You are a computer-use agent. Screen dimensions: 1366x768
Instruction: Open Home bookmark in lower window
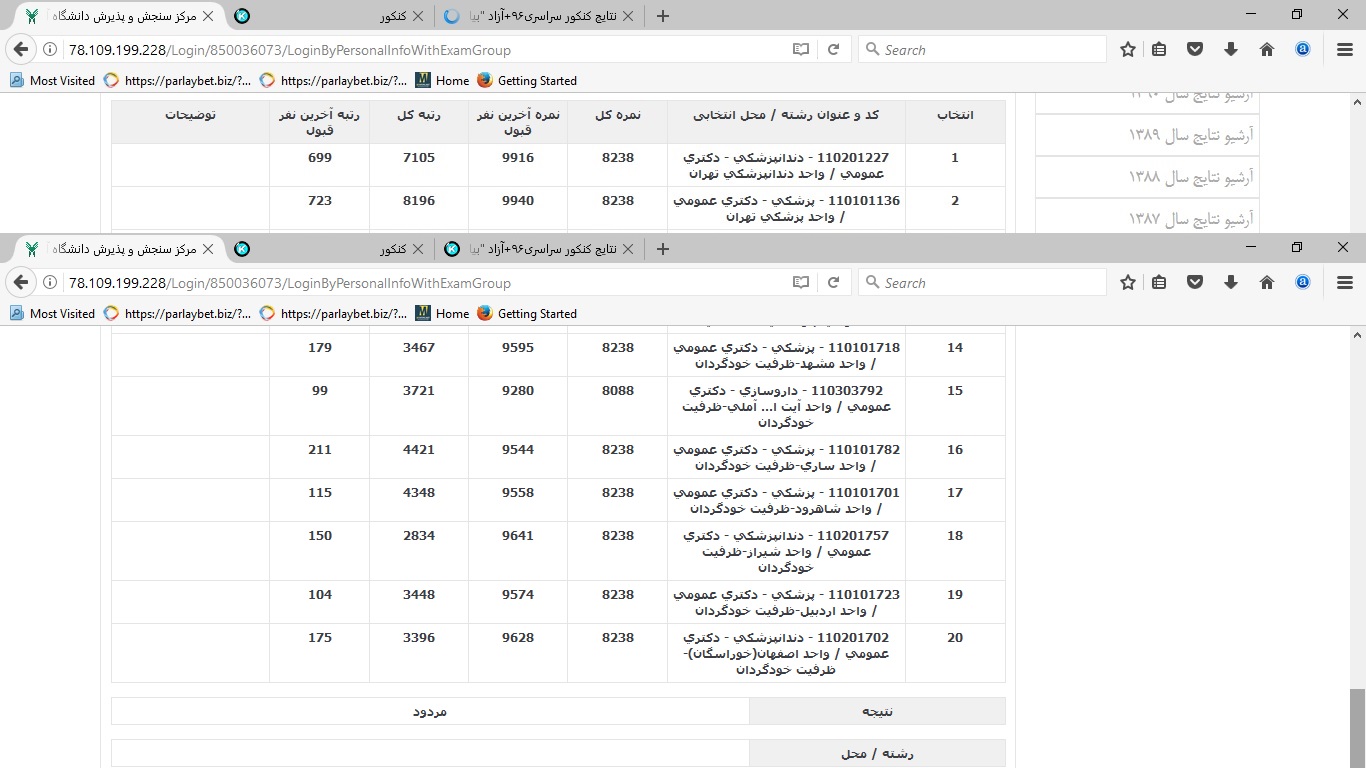442,314
